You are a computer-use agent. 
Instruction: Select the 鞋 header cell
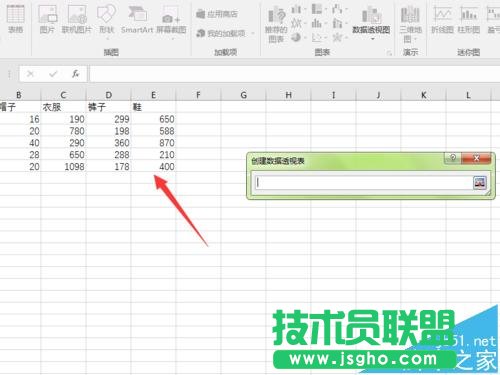pyautogui.click(x=153, y=107)
